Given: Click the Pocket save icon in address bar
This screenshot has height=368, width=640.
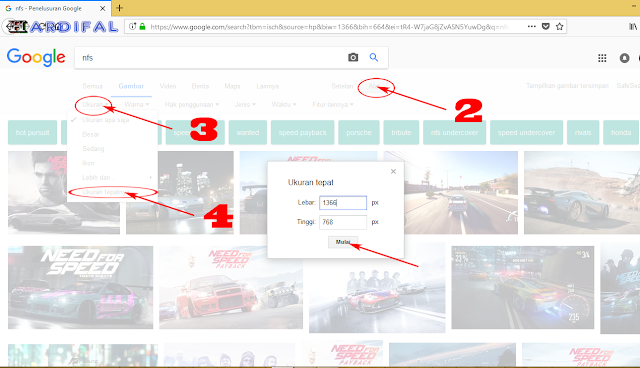Looking at the screenshot, I should [x=546, y=27].
